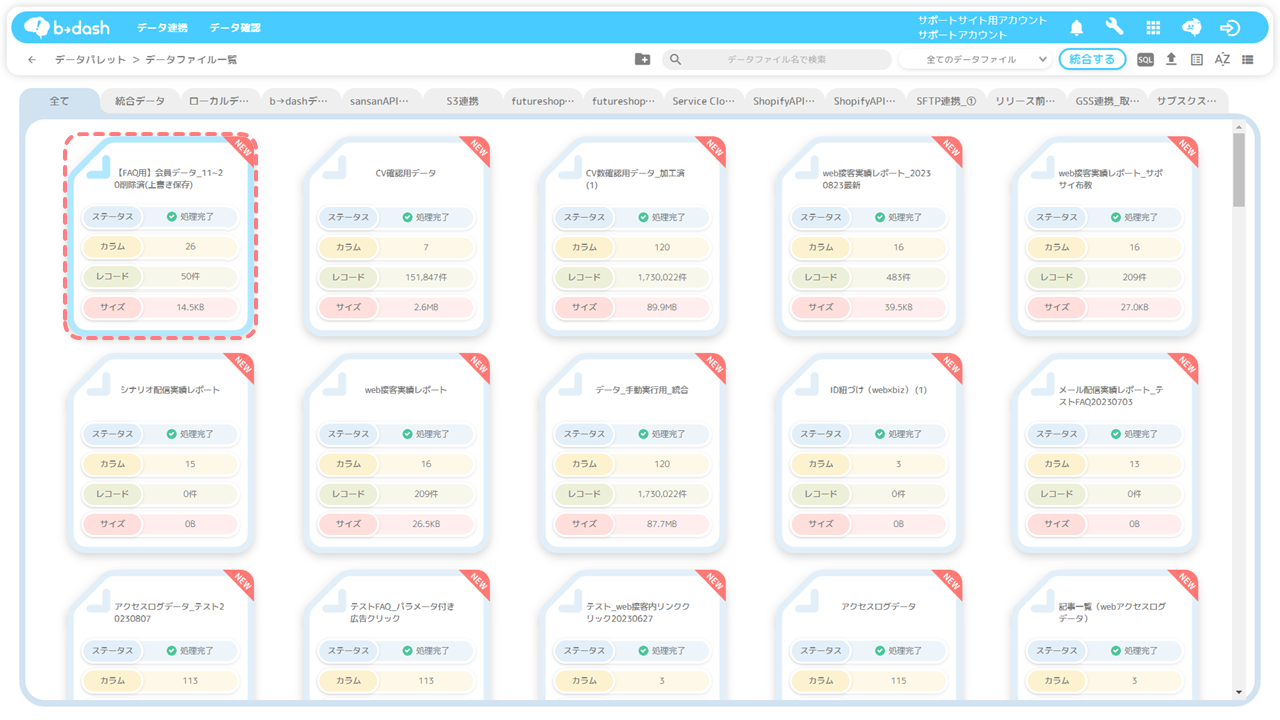Open テスト_web接客内リンククリック20230627 card
1280x720 pixels.
[x=632, y=637]
